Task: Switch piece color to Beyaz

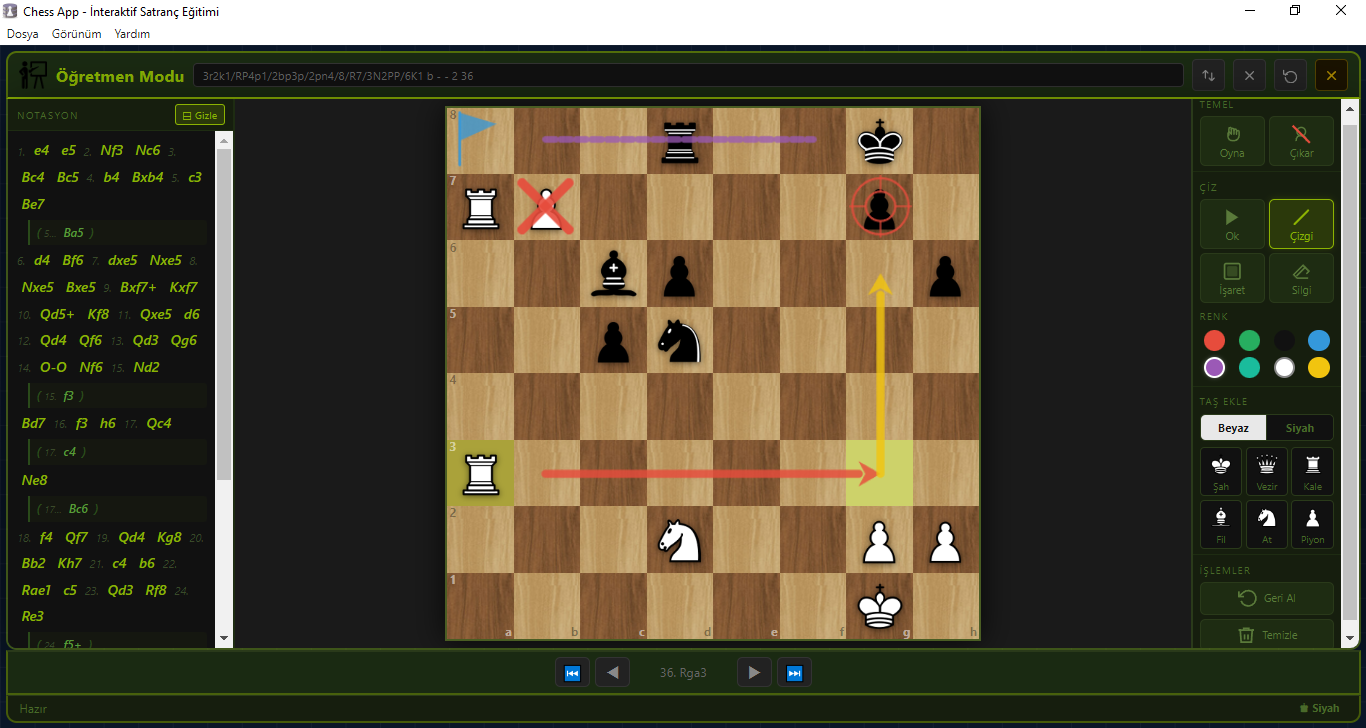Action: (x=1234, y=427)
